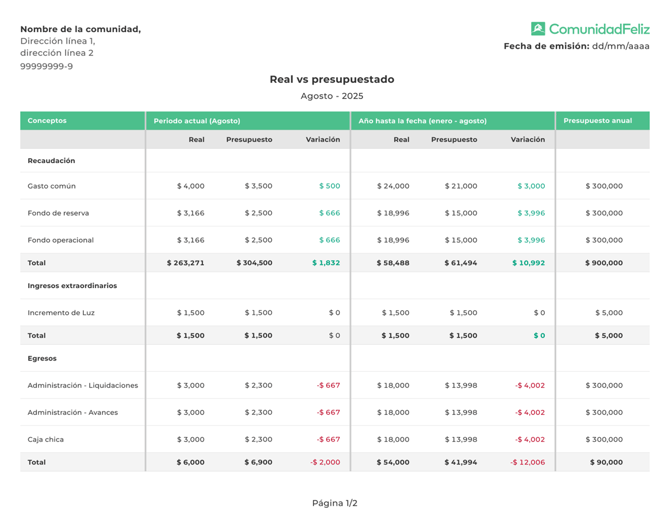Image resolution: width=670 pixels, height=517 pixels.
Task: Click the Presupuesto anual column header
Action: [598, 121]
